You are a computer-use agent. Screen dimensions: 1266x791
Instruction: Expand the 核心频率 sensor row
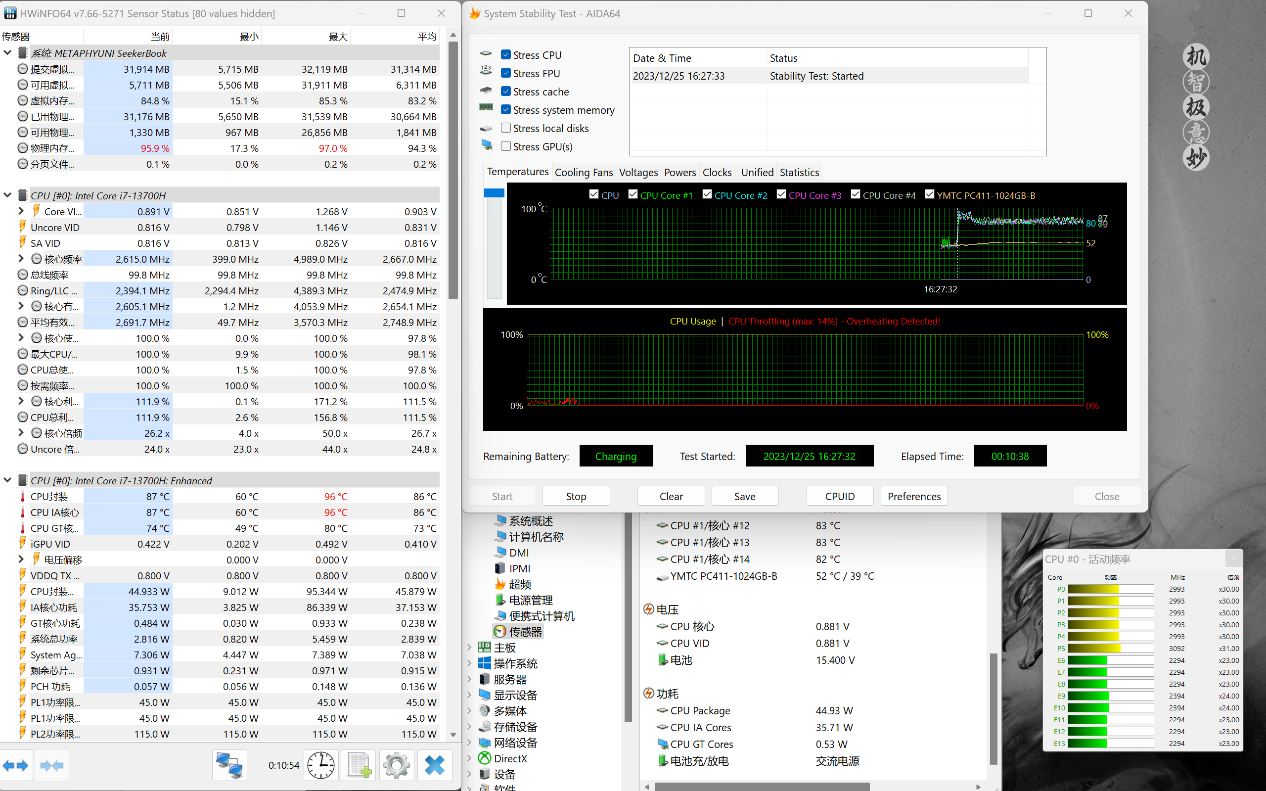pos(21,258)
